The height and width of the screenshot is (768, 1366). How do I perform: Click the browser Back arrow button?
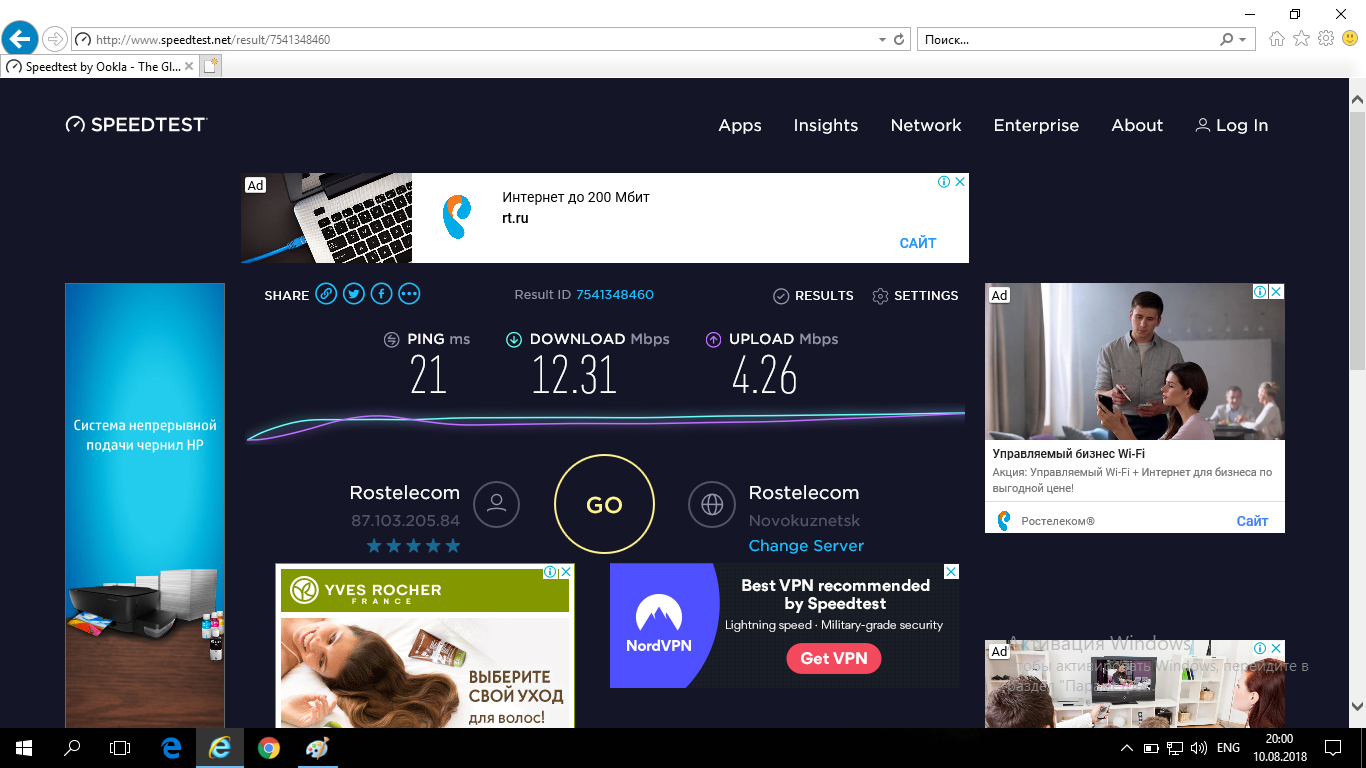pos(20,39)
